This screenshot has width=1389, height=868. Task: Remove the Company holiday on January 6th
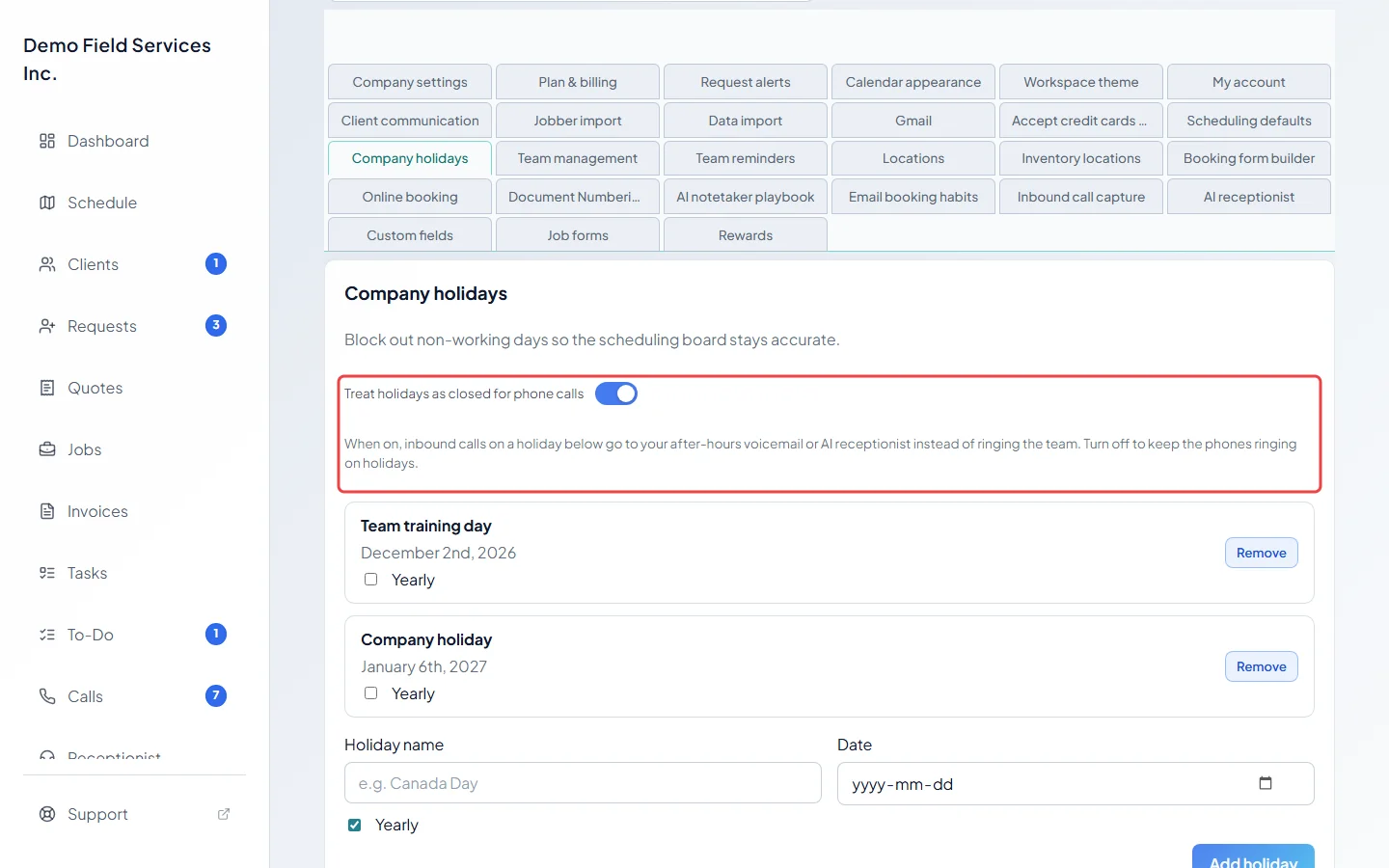(x=1262, y=666)
